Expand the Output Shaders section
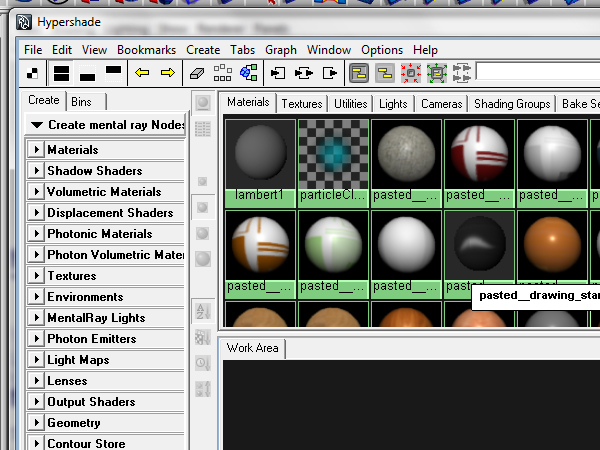 (x=37, y=402)
